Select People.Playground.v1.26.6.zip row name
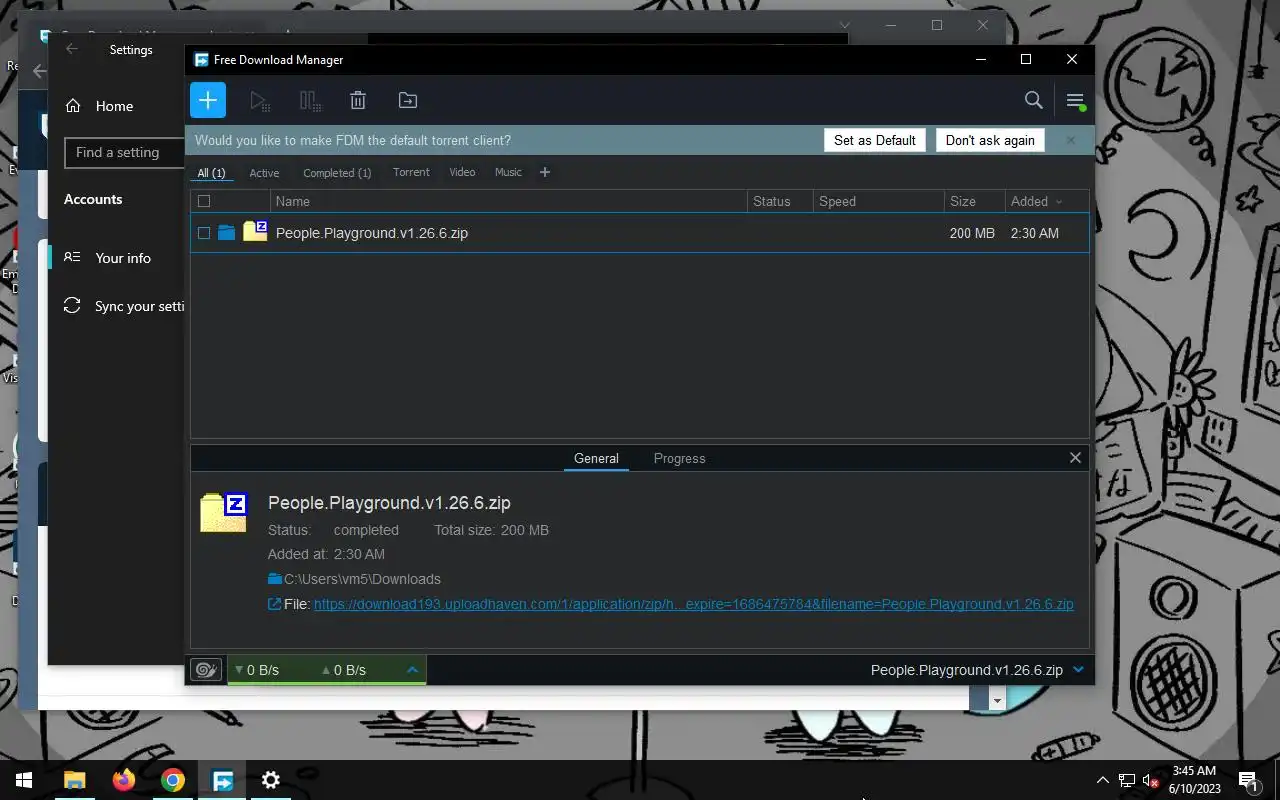 pos(372,233)
